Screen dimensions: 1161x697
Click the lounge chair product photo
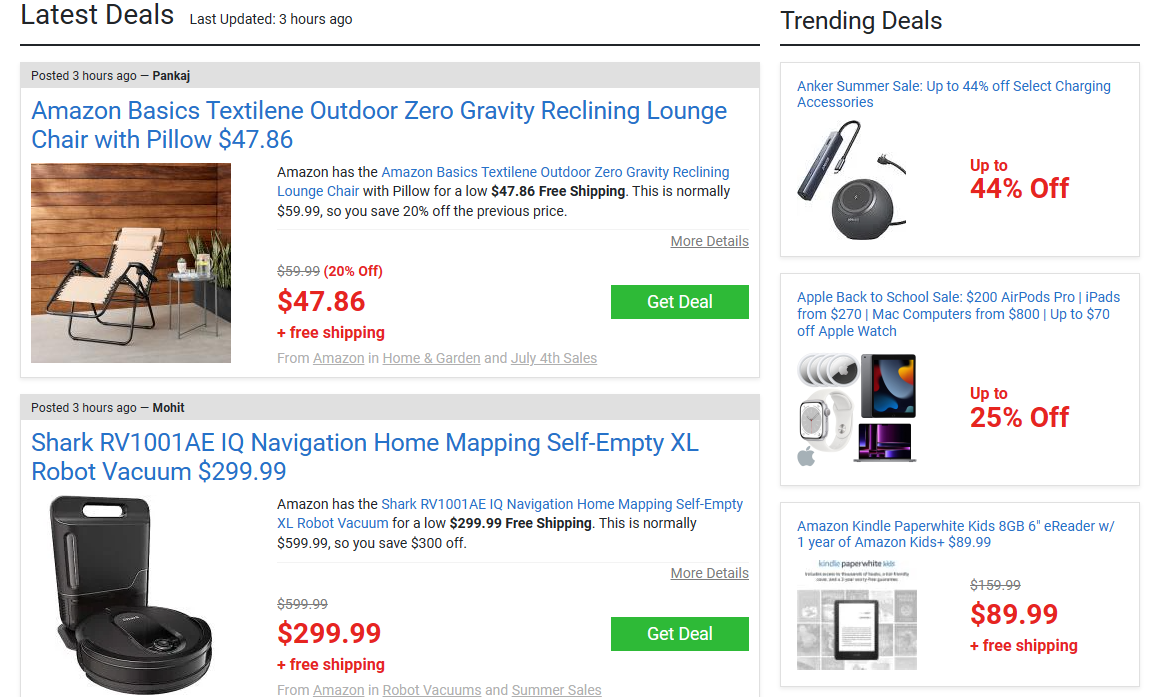coord(131,262)
